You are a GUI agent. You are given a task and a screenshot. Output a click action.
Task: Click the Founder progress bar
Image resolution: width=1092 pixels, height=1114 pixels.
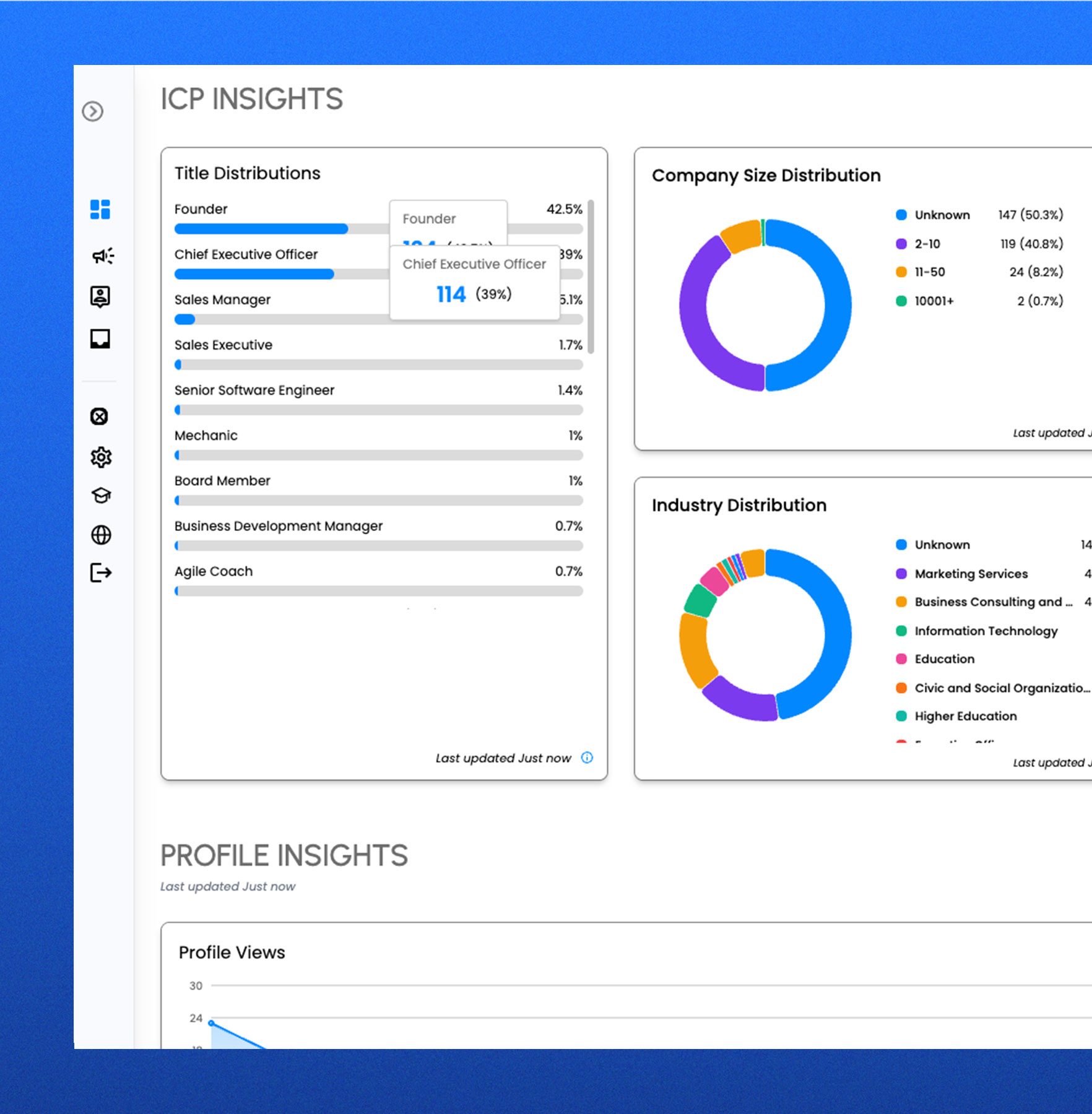379,229
